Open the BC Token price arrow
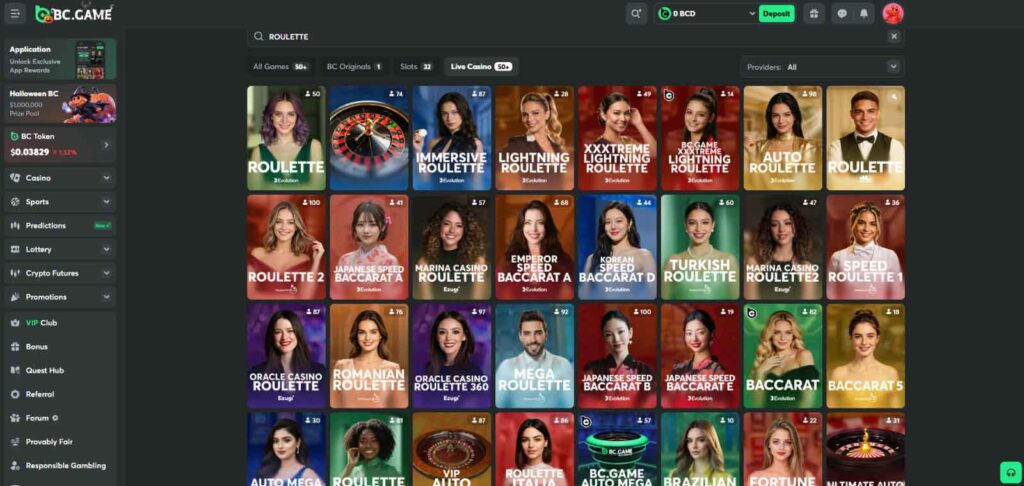Viewport: 1024px width, 486px height. point(106,145)
